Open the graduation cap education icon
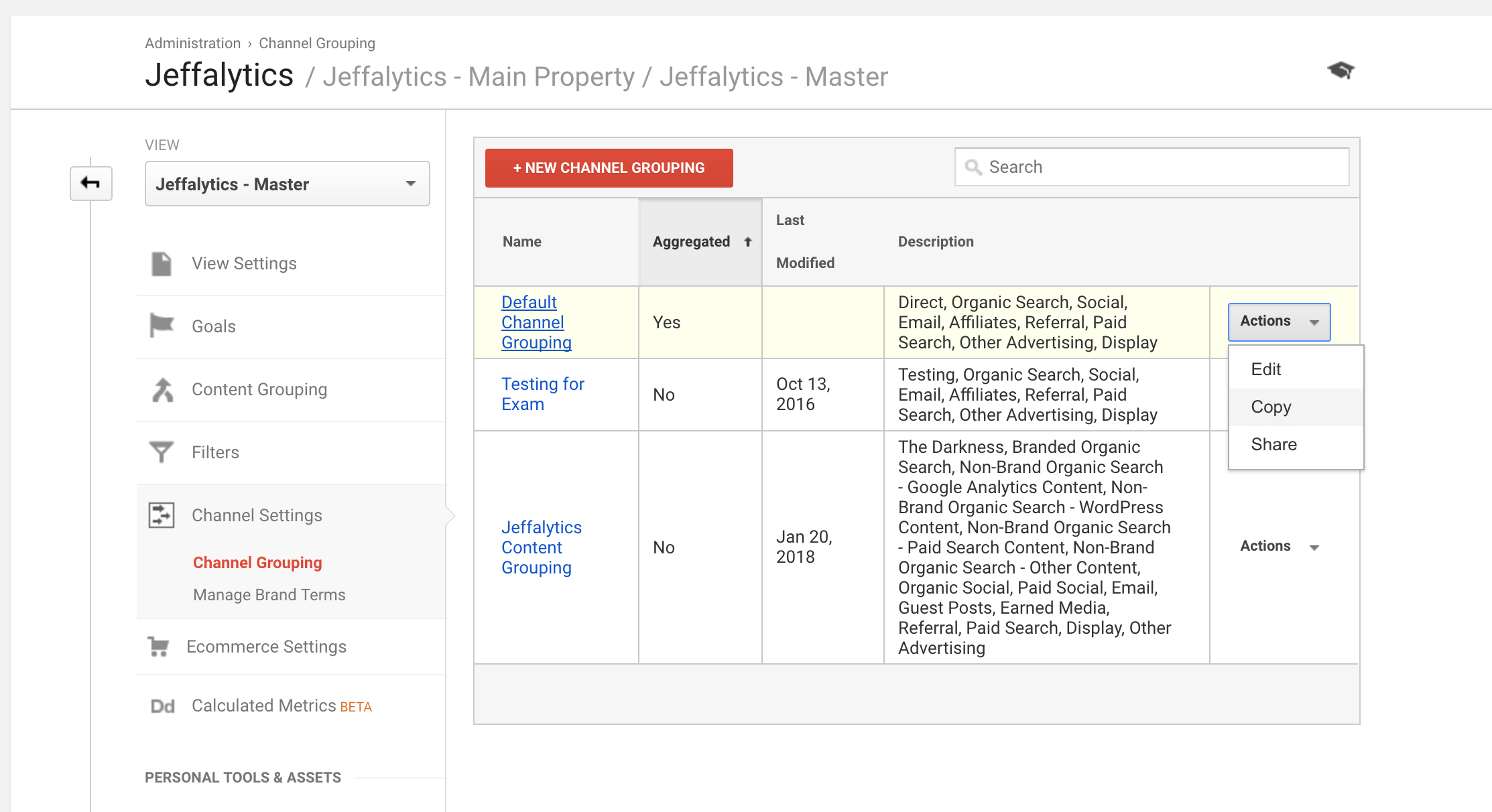This screenshot has width=1492, height=812. [x=1341, y=70]
